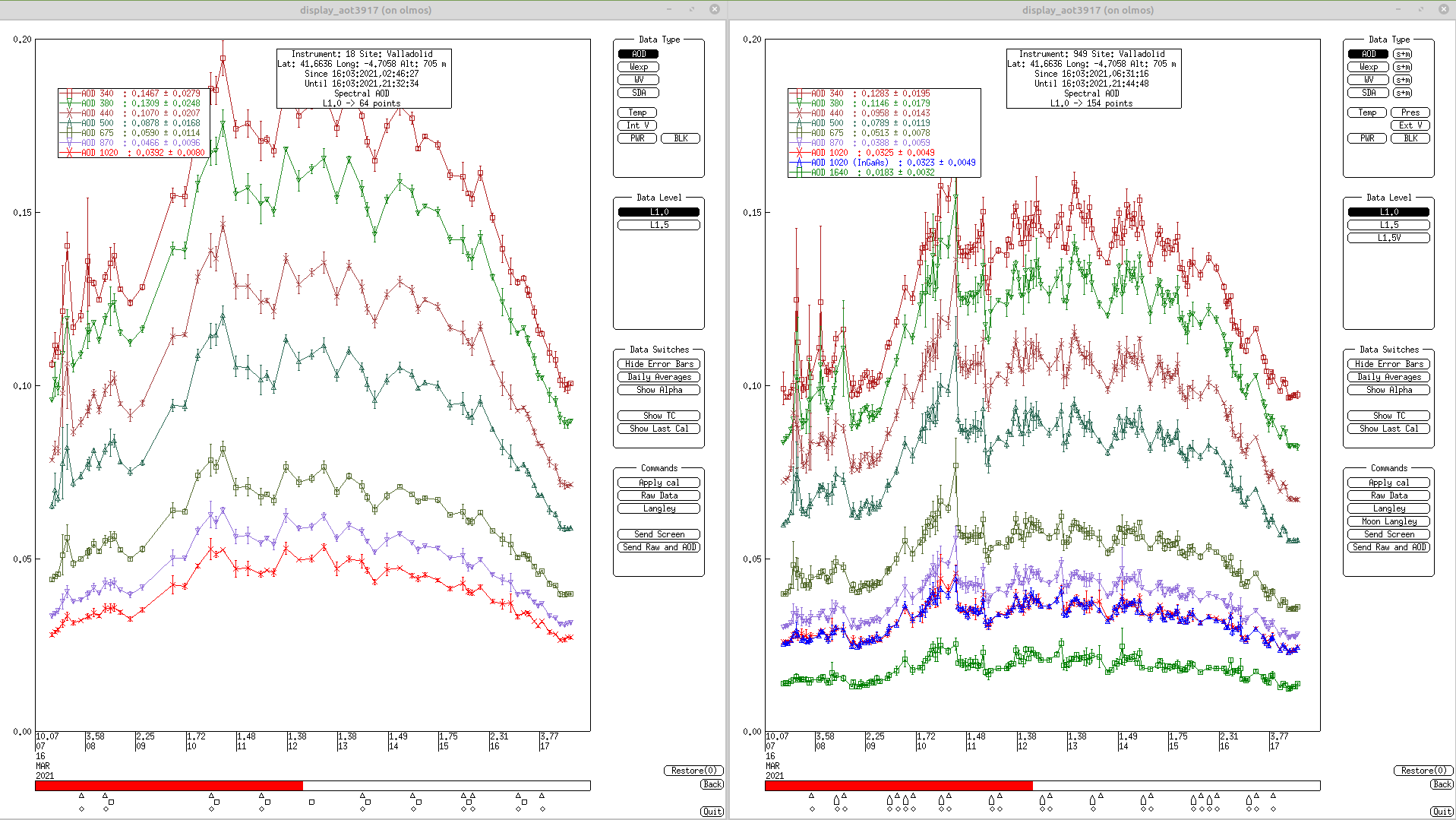The image size is (1456, 820).
Task: Select WV data type in left window
Action: point(638,80)
